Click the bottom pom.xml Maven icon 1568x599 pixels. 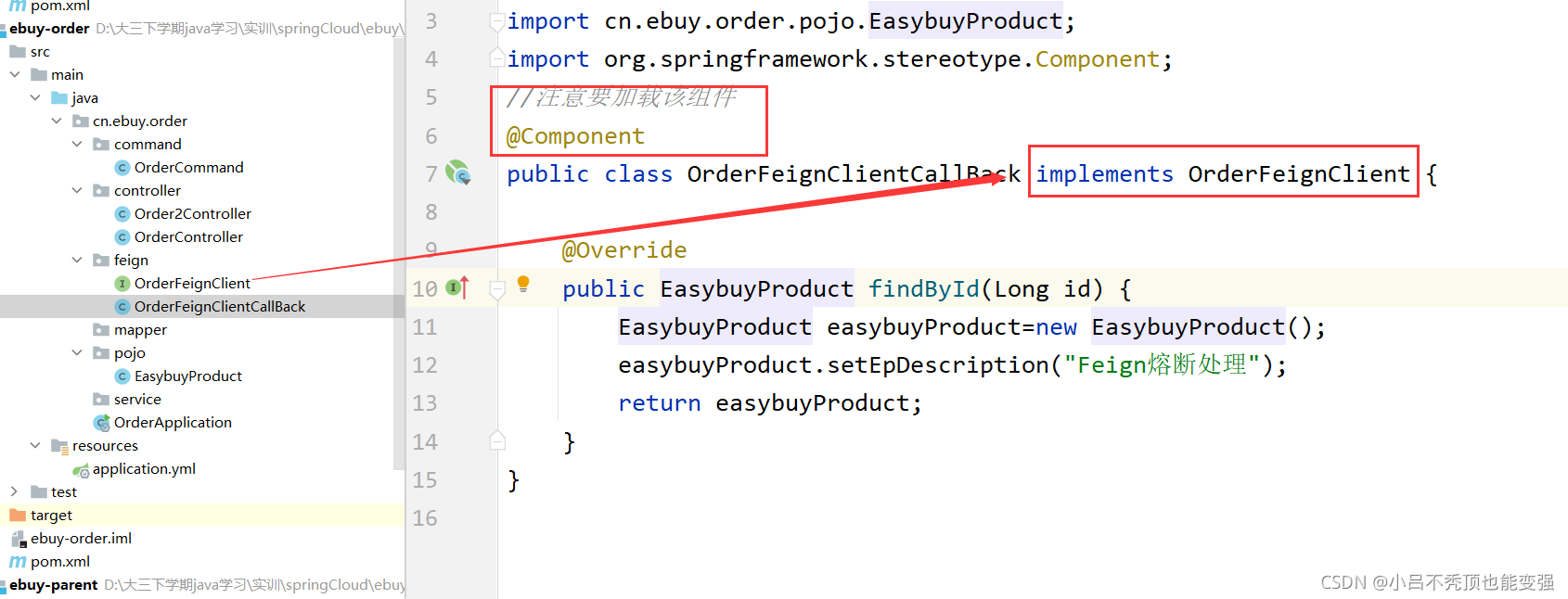18,562
